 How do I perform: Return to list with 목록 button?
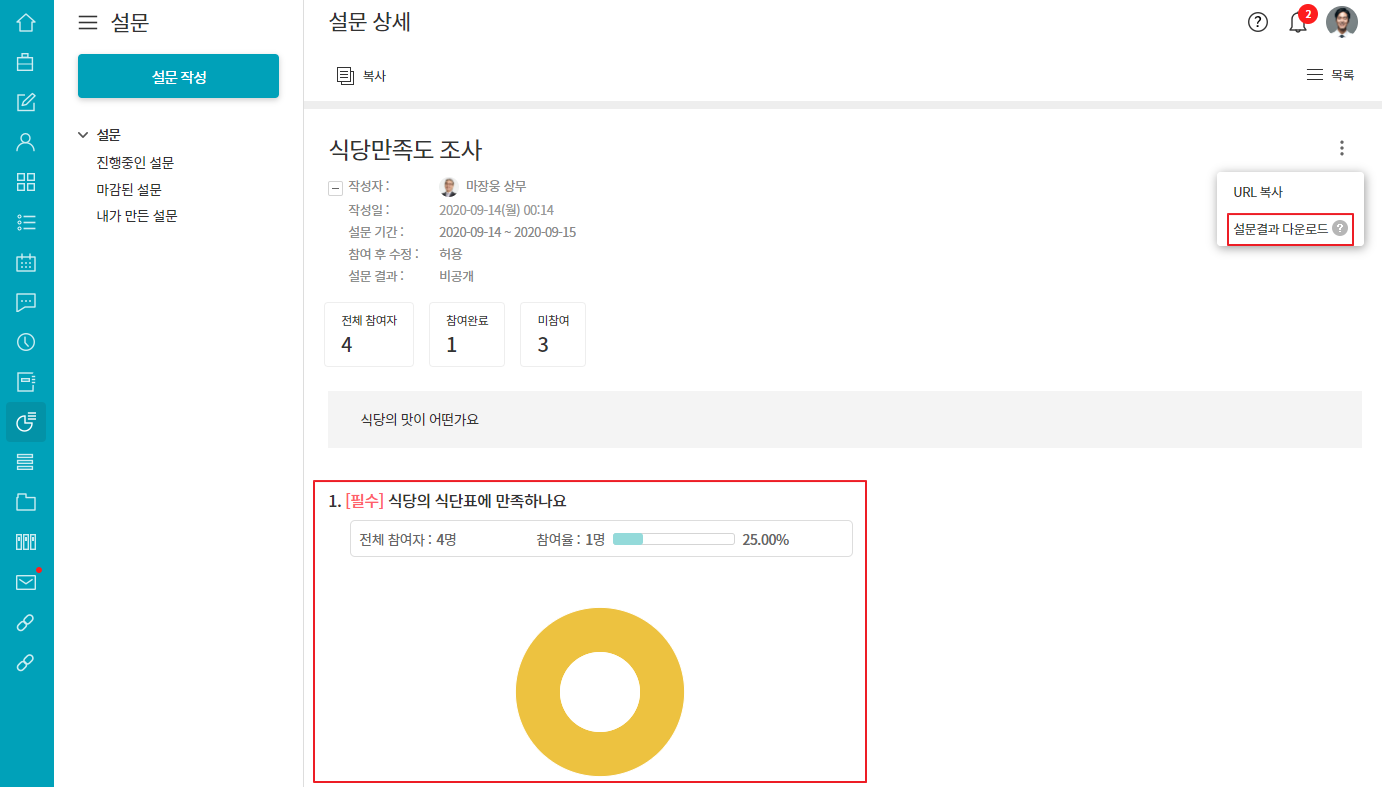1331,75
